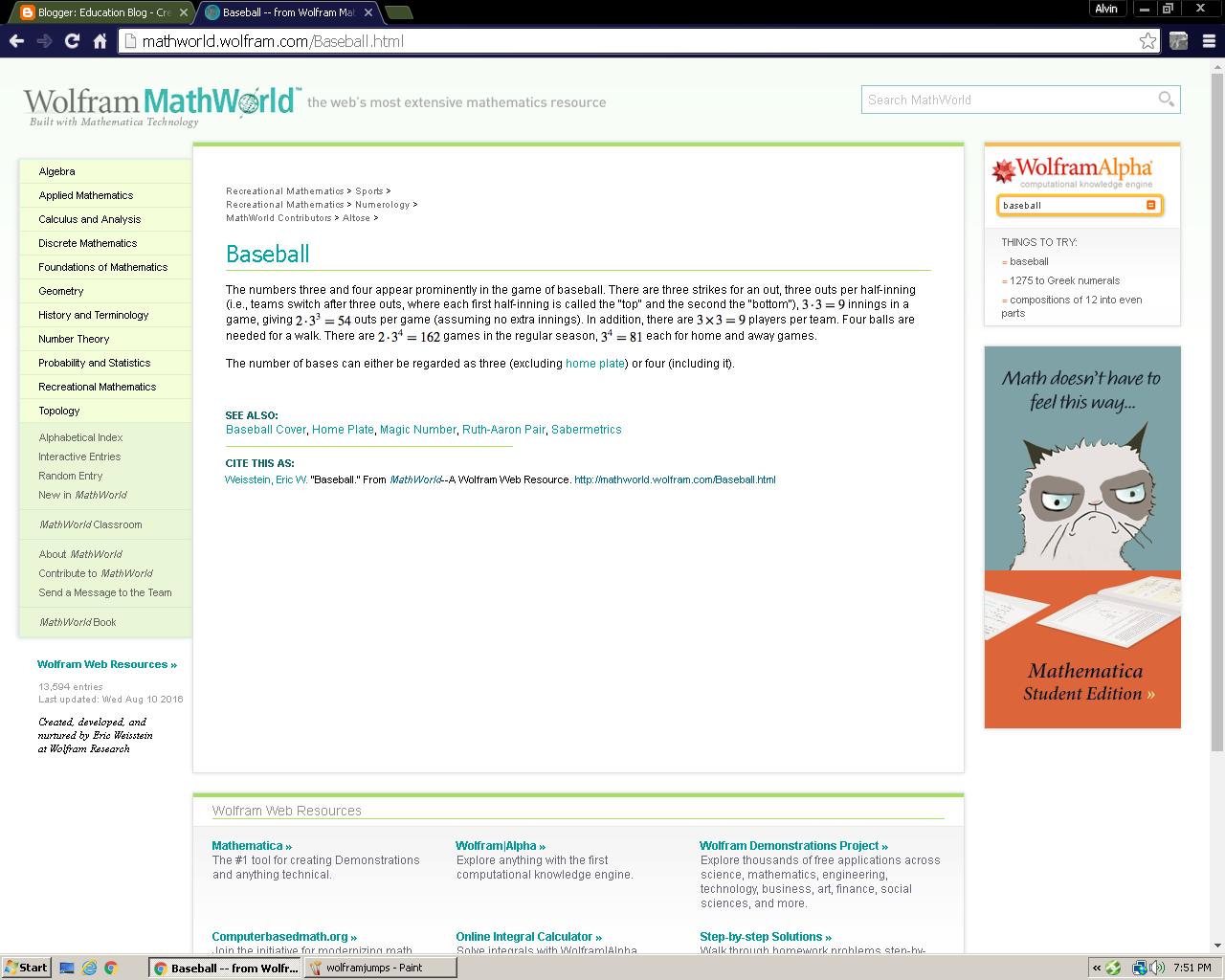Screen dimensions: 1225x980
Task: Launch Internet Explorer from the quick launch bar
Action: (88, 968)
